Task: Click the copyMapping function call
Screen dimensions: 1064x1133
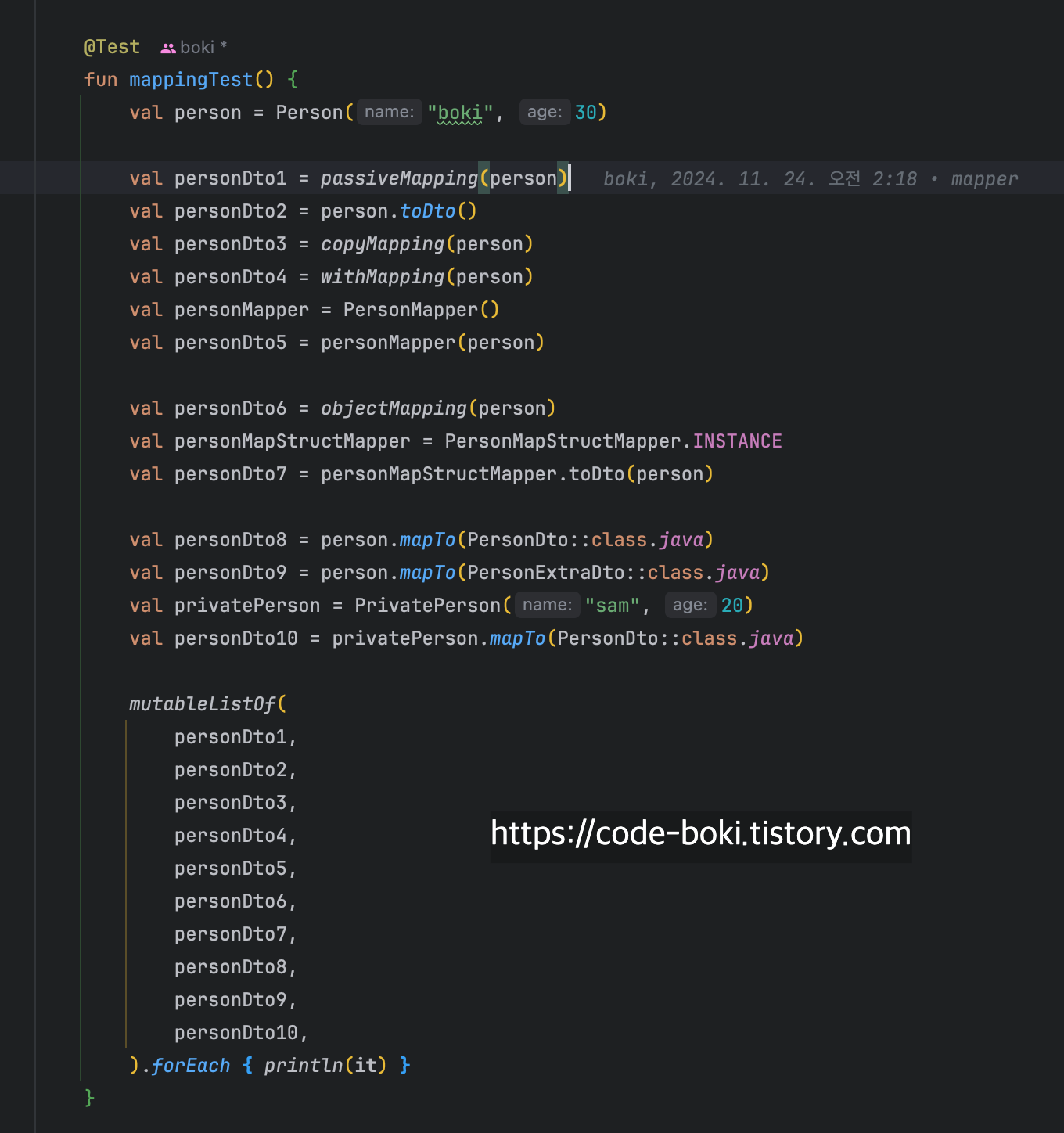Action: coord(383,244)
